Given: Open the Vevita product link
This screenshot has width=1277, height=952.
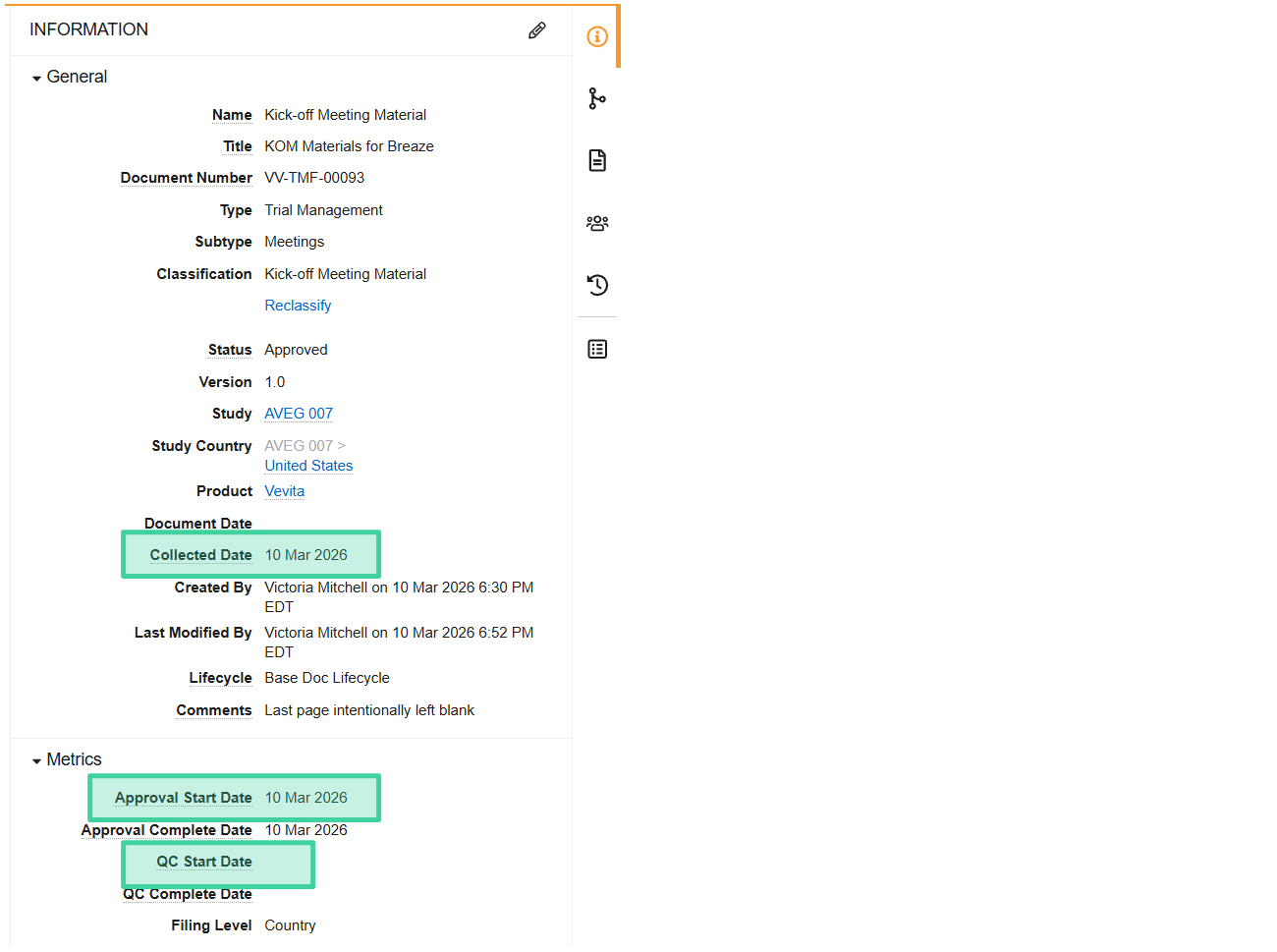Looking at the screenshot, I should pos(284,490).
